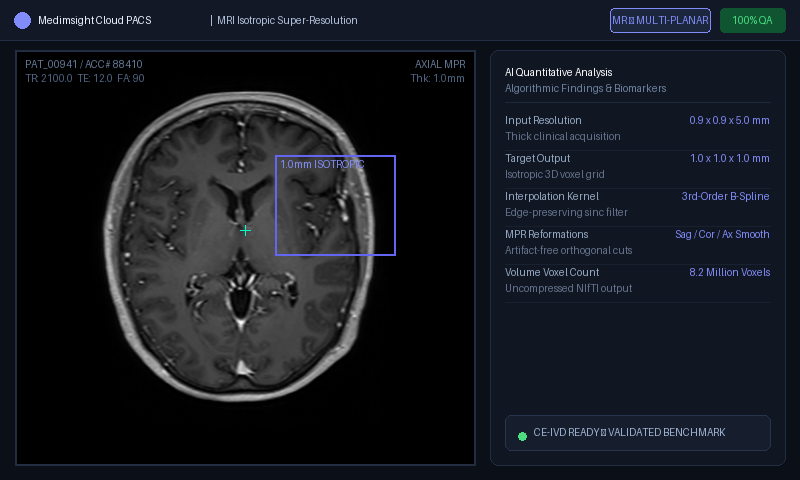
Task: Click the Input Resolution row
Action: (x=637, y=128)
